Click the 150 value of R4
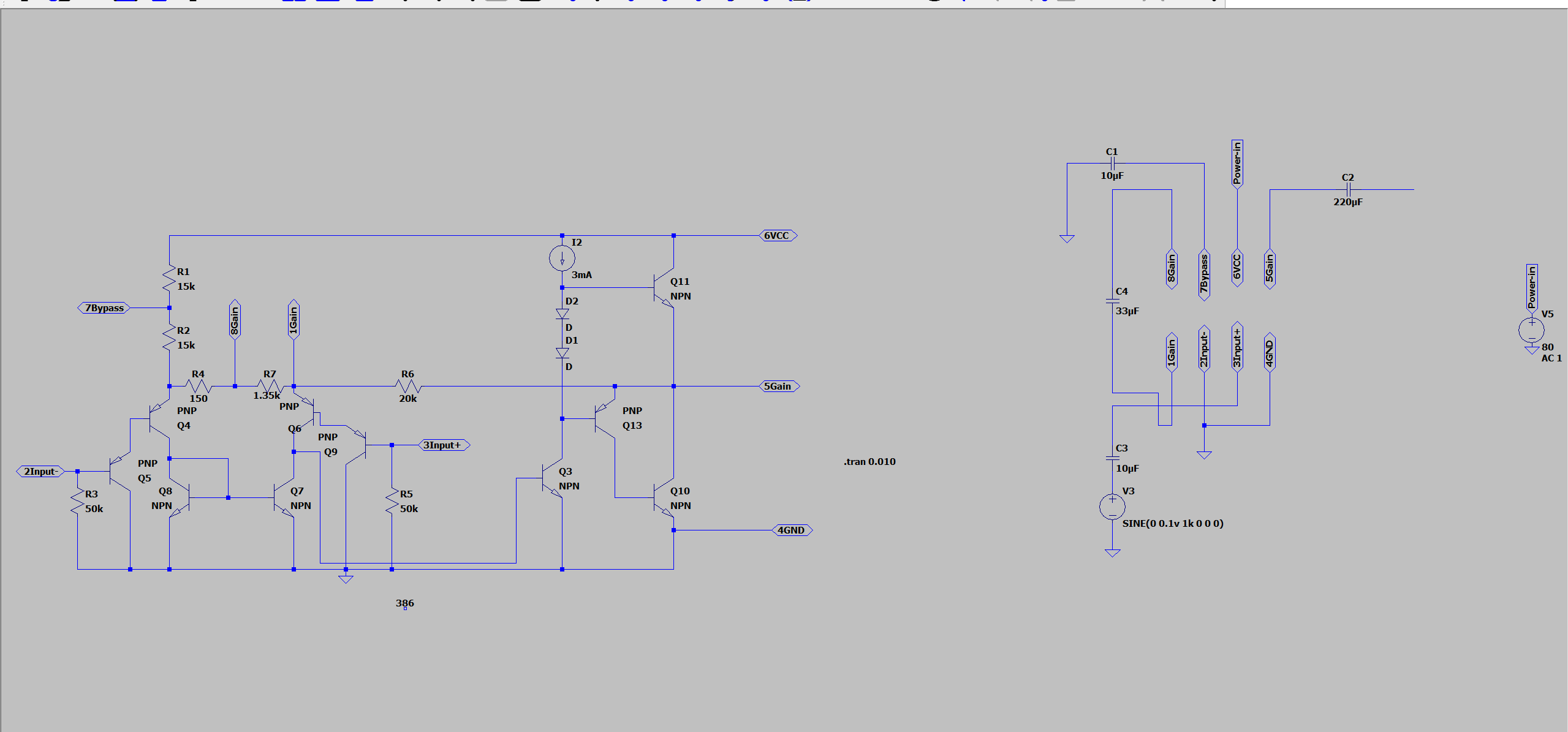 (199, 399)
